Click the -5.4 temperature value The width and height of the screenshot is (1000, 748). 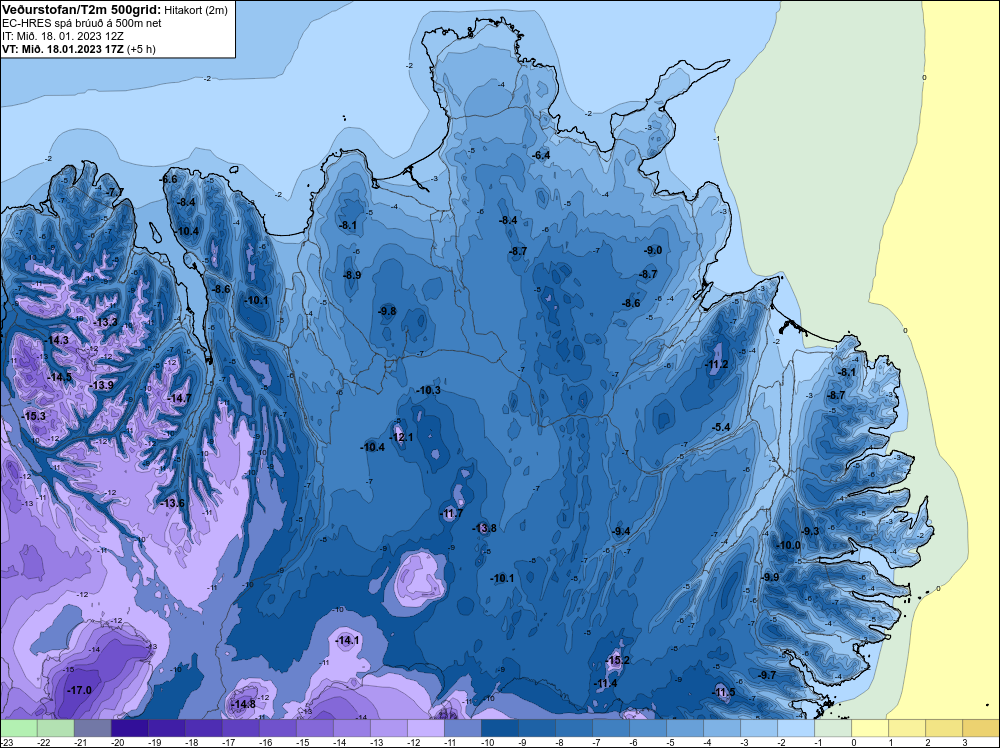pyautogui.click(x=721, y=427)
